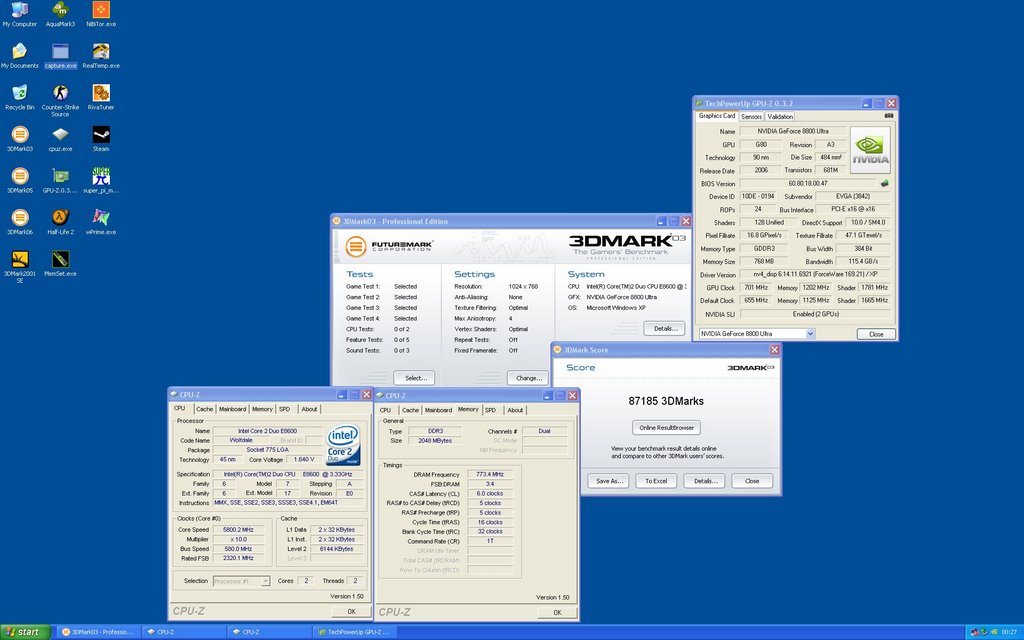Click the FSB:DRAM 3:4 value

pos(490,484)
